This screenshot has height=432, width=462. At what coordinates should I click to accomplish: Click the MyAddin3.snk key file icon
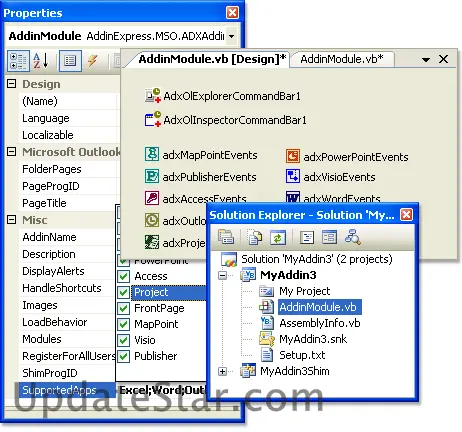click(x=267, y=339)
